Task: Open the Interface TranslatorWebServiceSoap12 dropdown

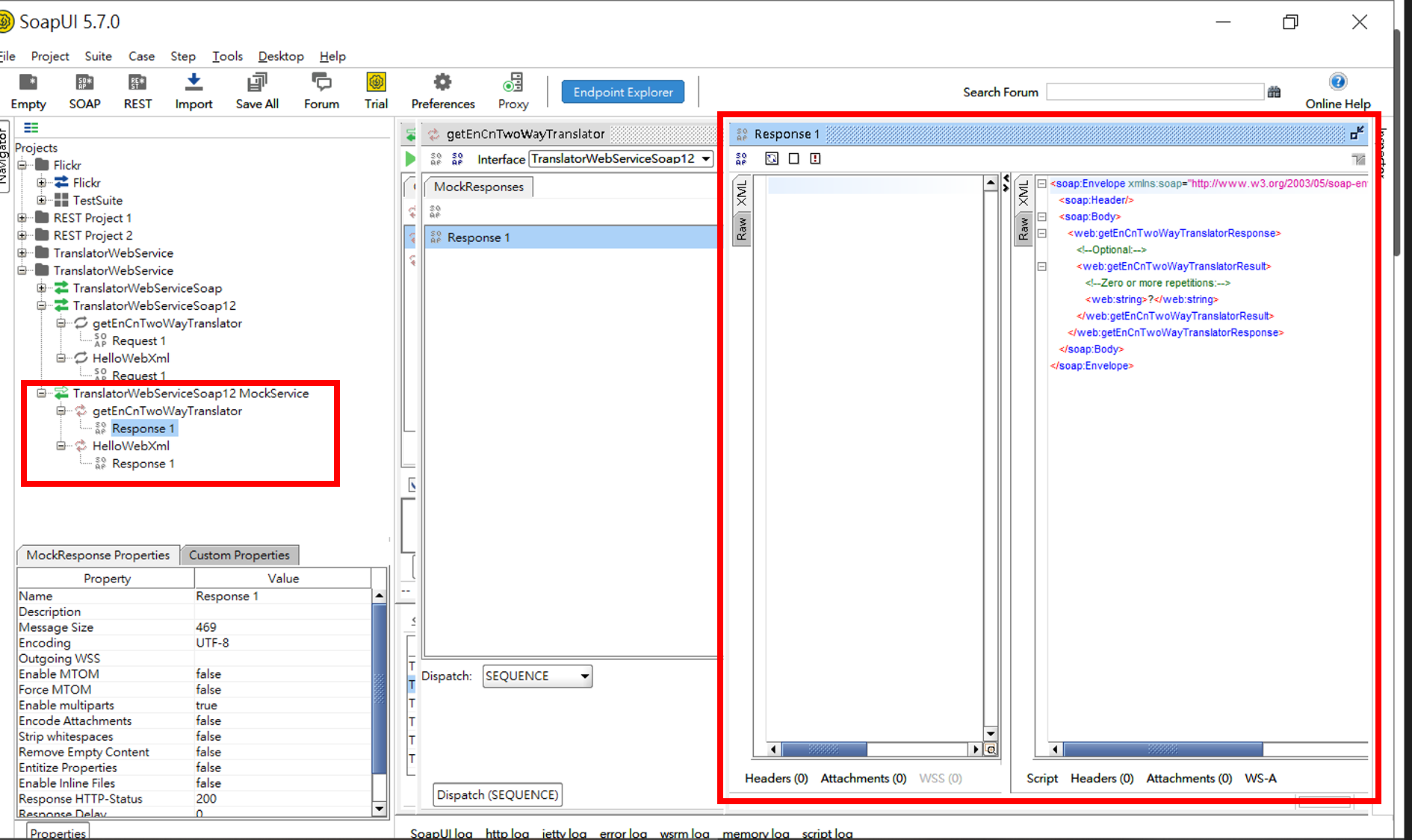Action: click(620, 159)
